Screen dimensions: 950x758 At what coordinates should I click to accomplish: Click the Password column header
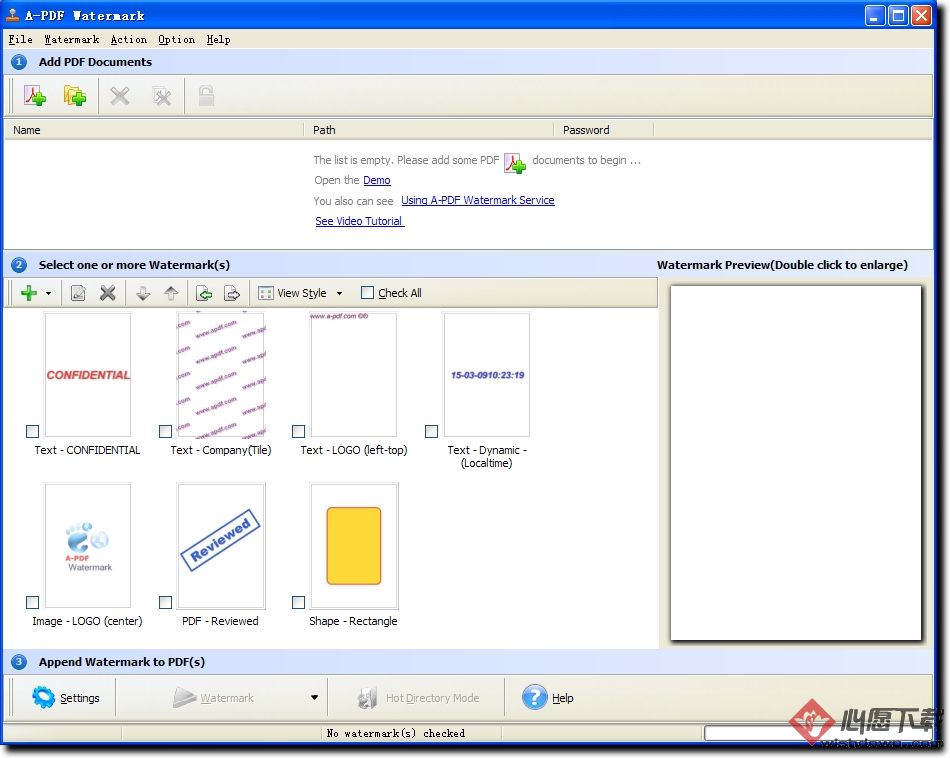click(x=603, y=130)
